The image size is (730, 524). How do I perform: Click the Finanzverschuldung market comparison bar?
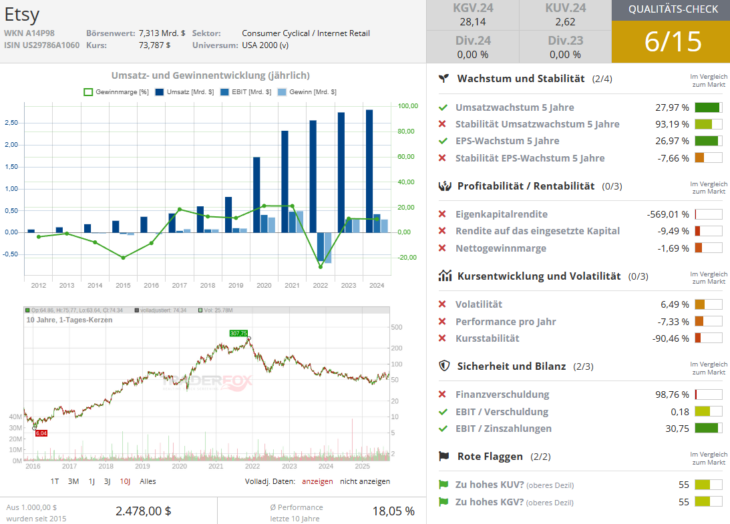coord(707,394)
